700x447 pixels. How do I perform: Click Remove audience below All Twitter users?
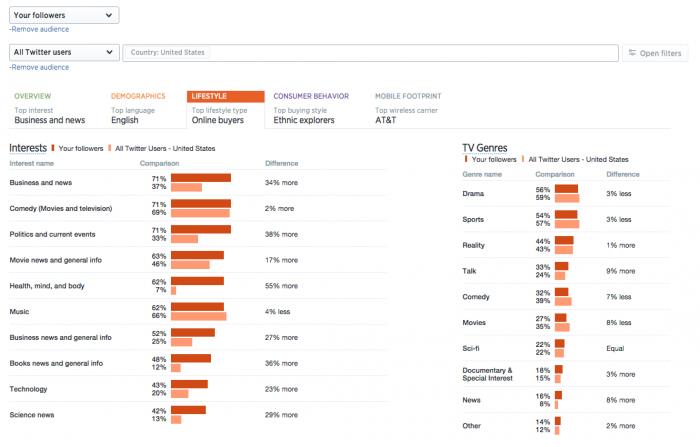(x=39, y=67)
